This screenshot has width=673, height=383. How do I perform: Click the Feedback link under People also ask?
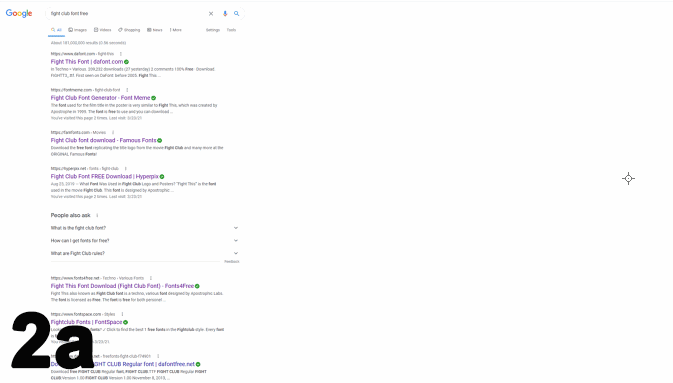[x=232, y=261]
